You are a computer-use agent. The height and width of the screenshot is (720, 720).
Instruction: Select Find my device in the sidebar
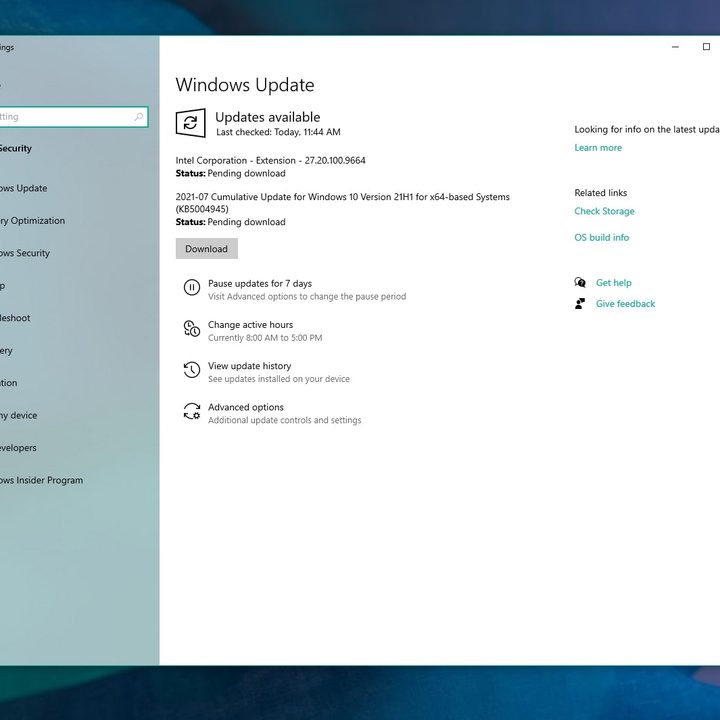click(x=18, y=416)
